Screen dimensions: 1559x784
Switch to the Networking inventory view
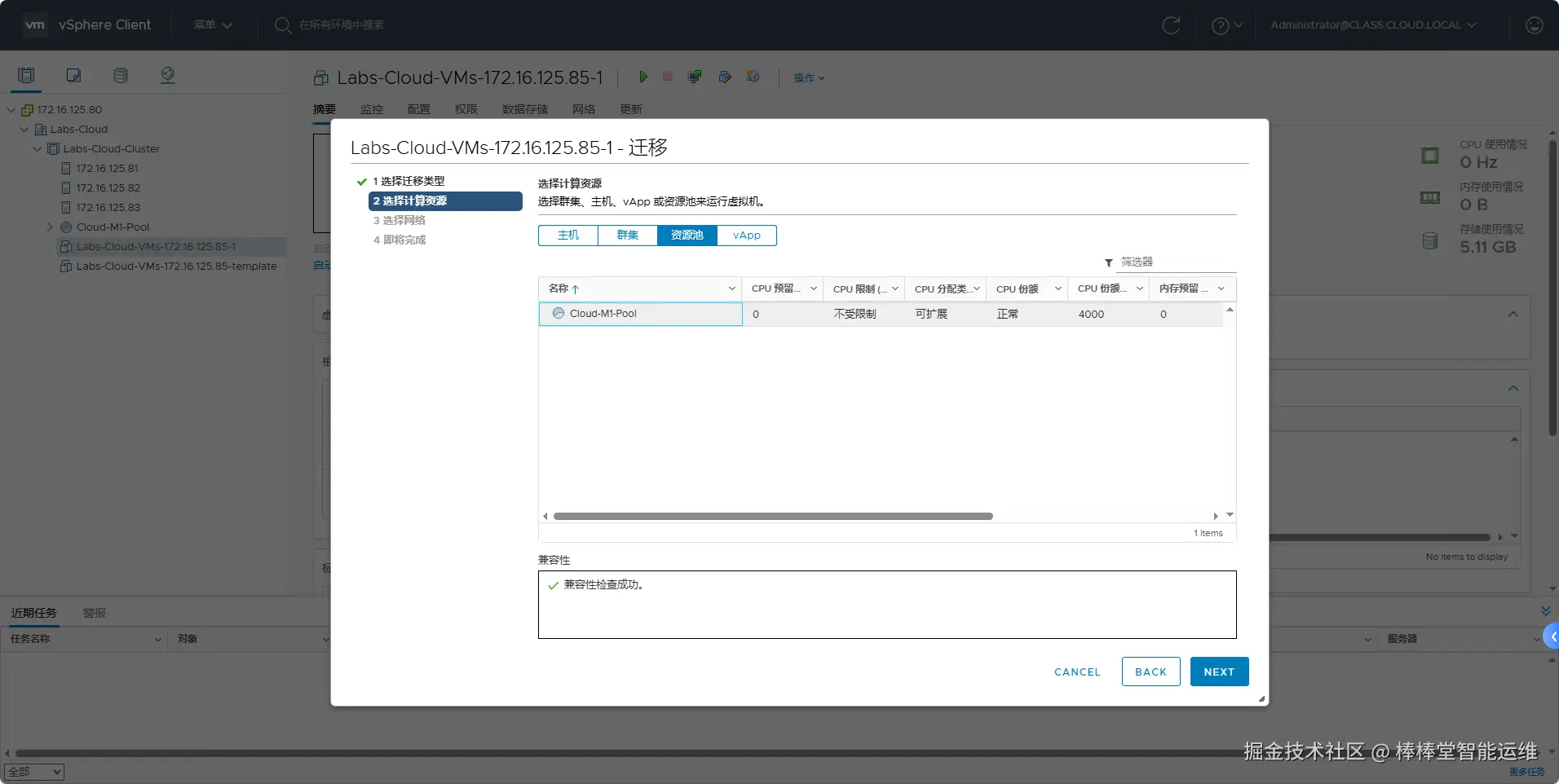point(168,76)
